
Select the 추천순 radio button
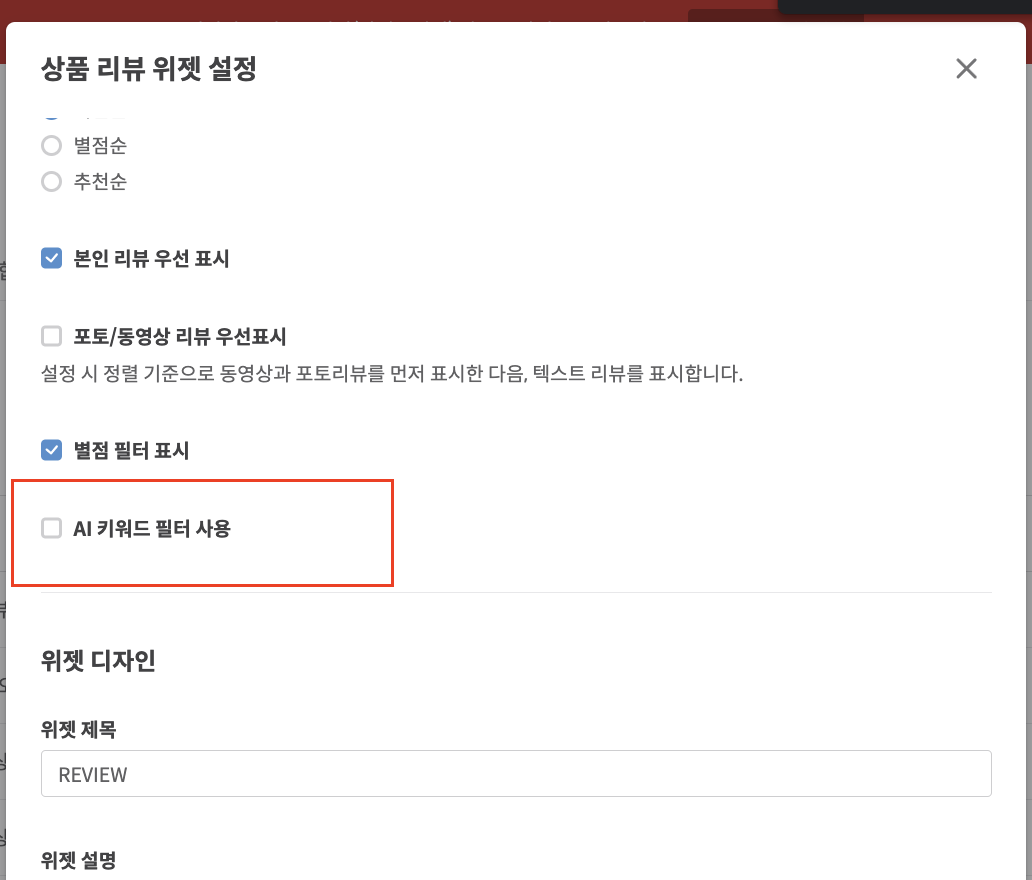click(x=51, y=182)
